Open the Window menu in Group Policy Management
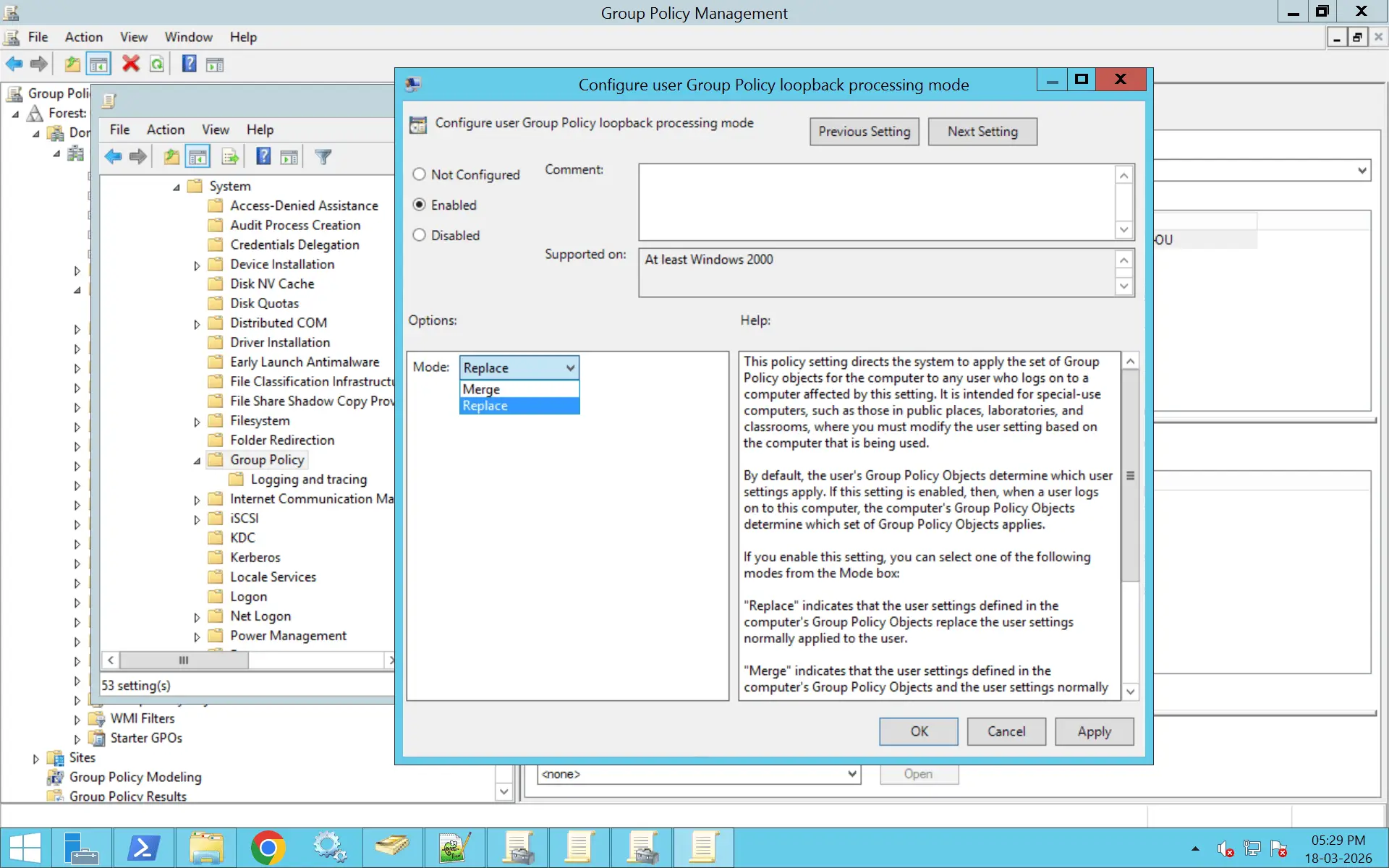Screen dimensions: 1389x868 click(x=188, y=37)
